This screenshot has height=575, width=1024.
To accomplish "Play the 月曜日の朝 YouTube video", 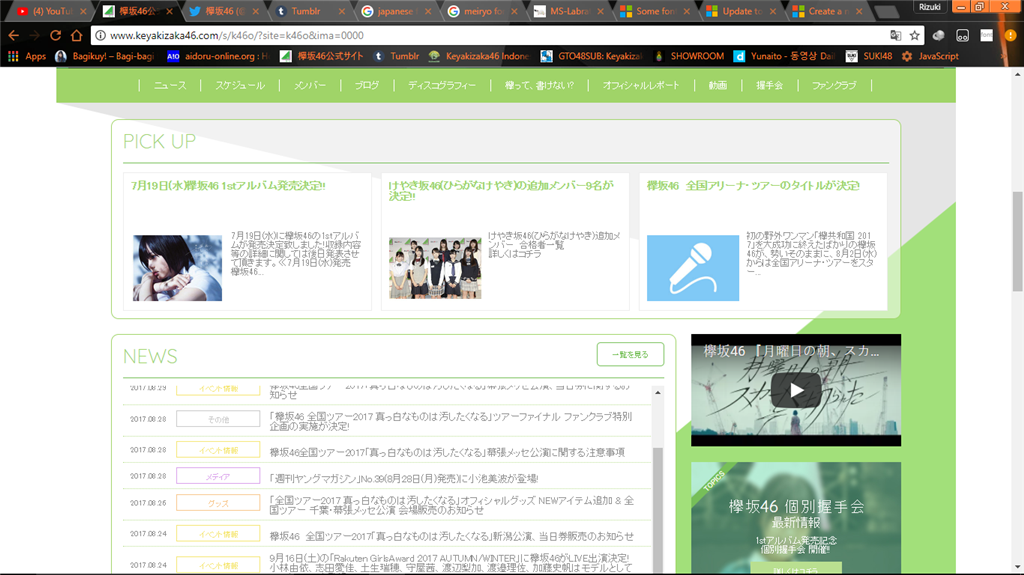I will coord(795,391).
